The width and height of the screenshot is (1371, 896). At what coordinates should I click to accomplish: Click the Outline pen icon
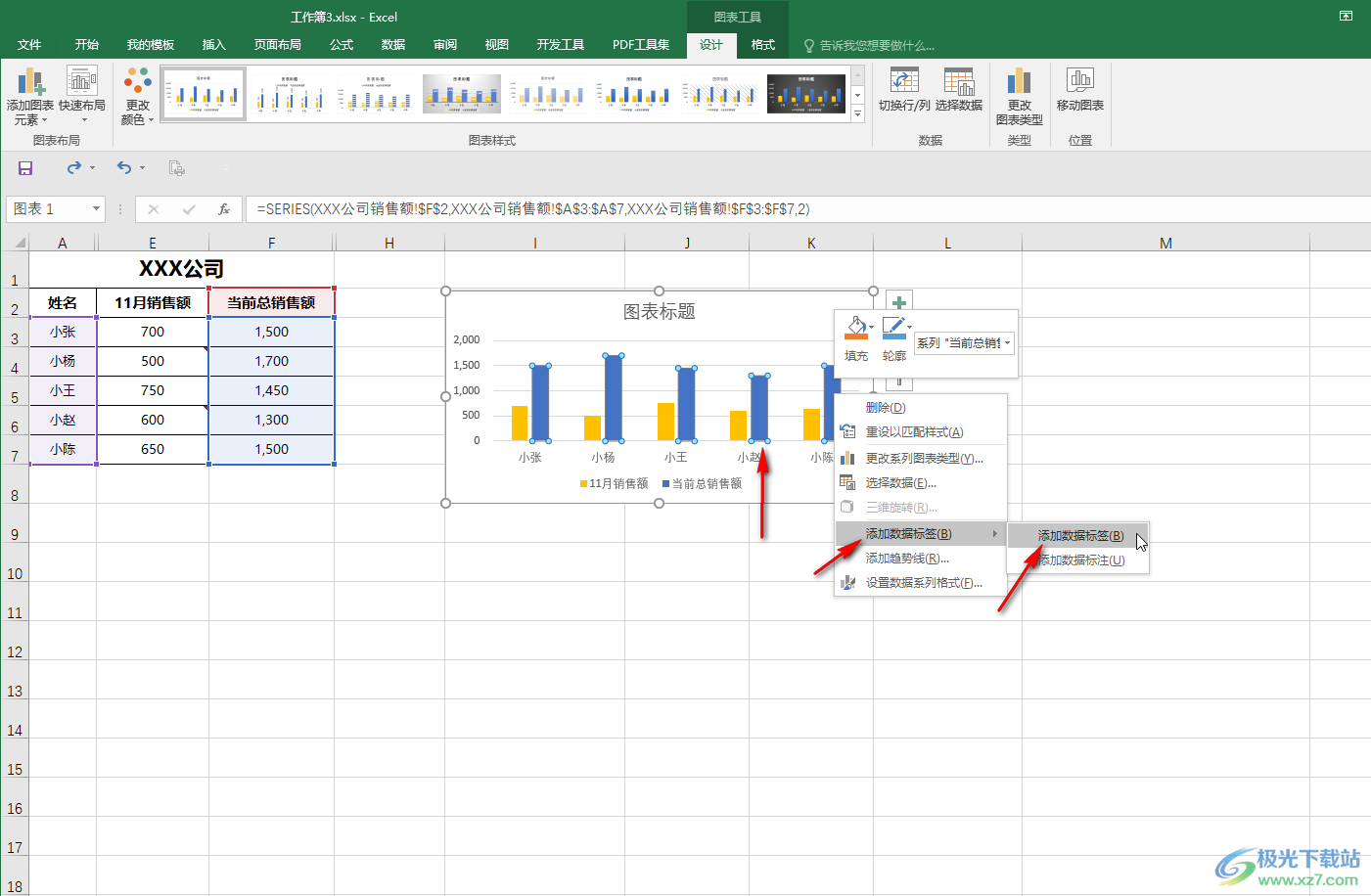[x=893, y=328]
